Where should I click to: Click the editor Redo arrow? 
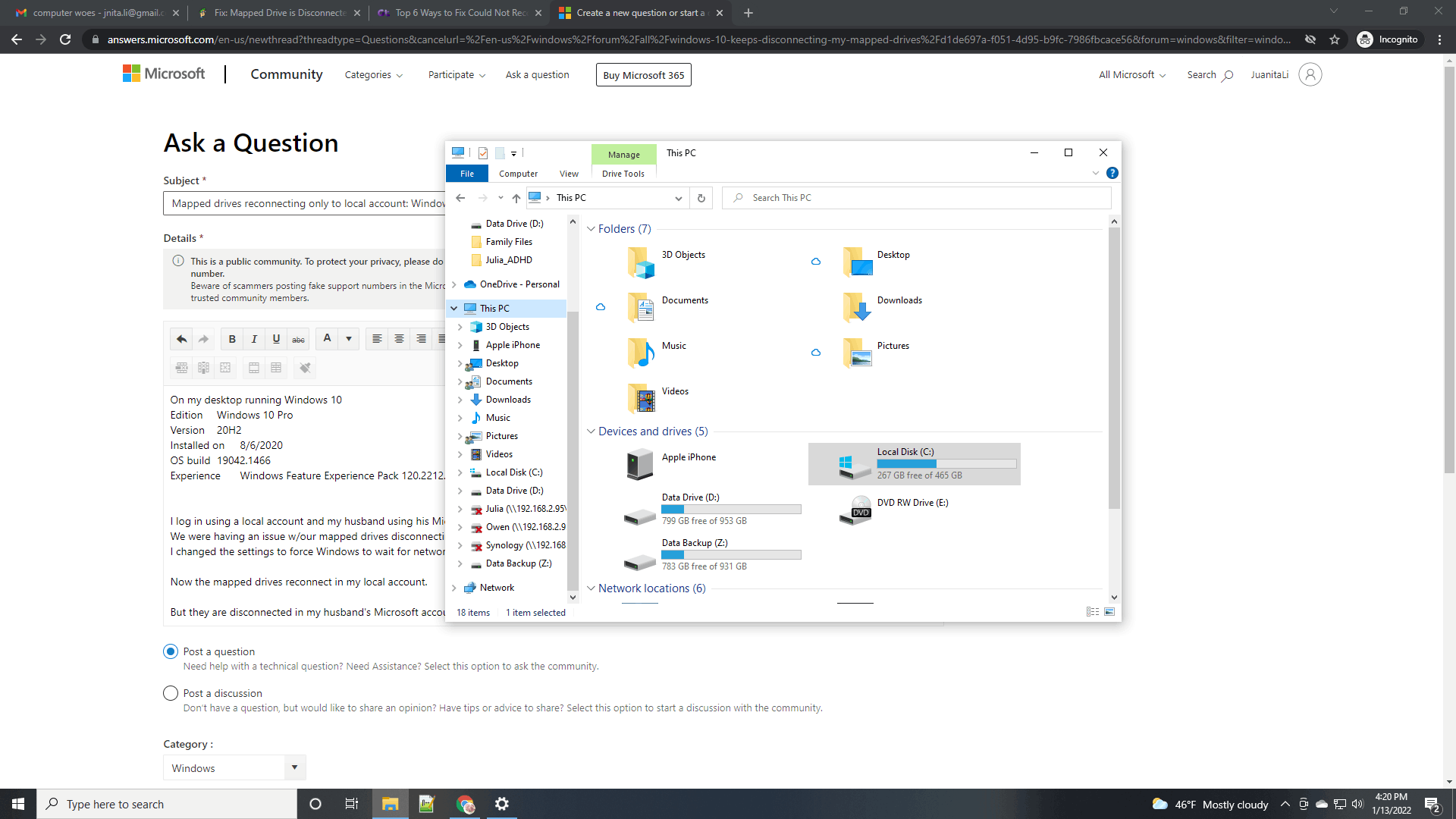click(x=203, y=339)
